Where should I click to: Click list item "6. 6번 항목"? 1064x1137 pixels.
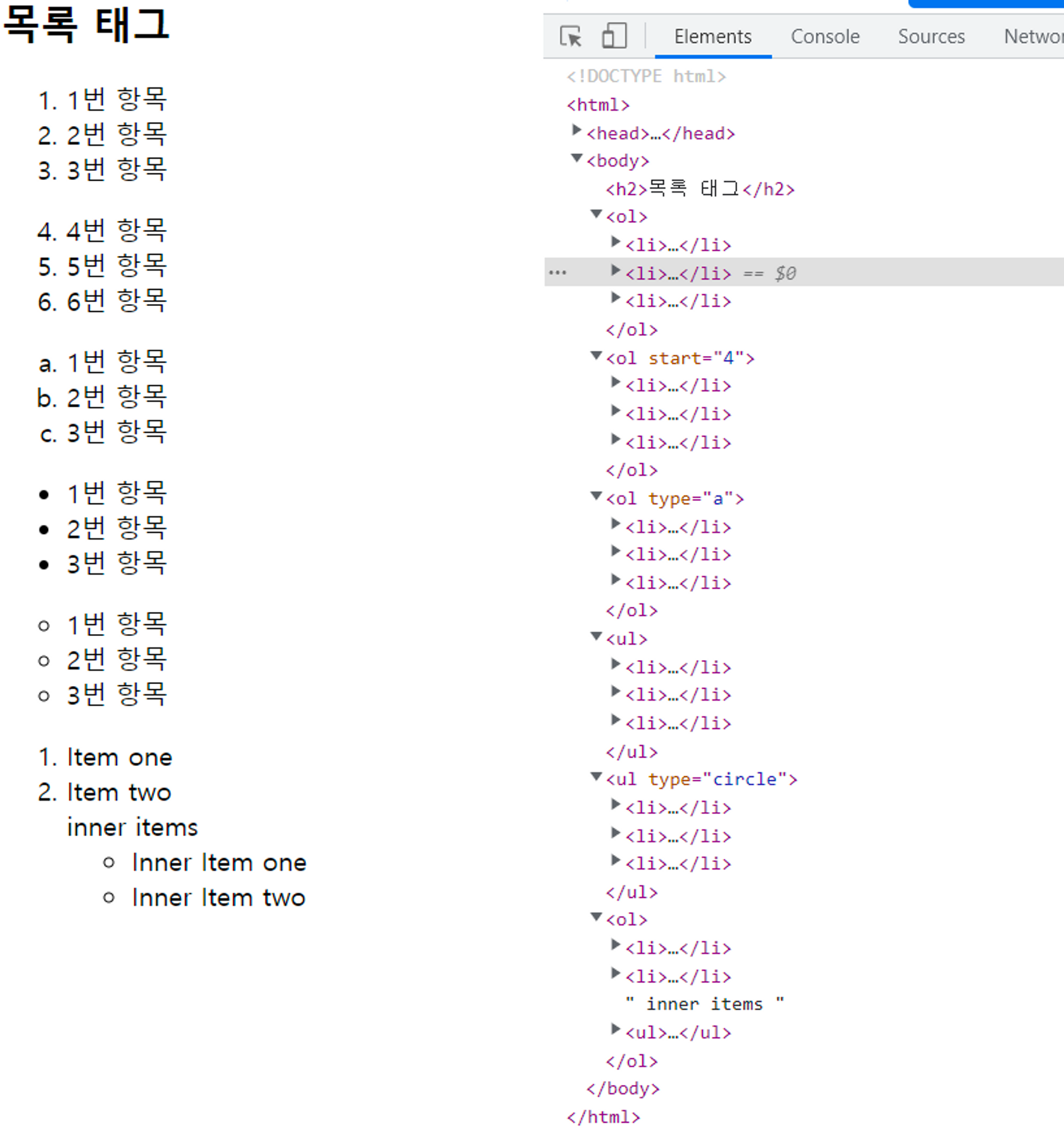click(x=101, y=301)
